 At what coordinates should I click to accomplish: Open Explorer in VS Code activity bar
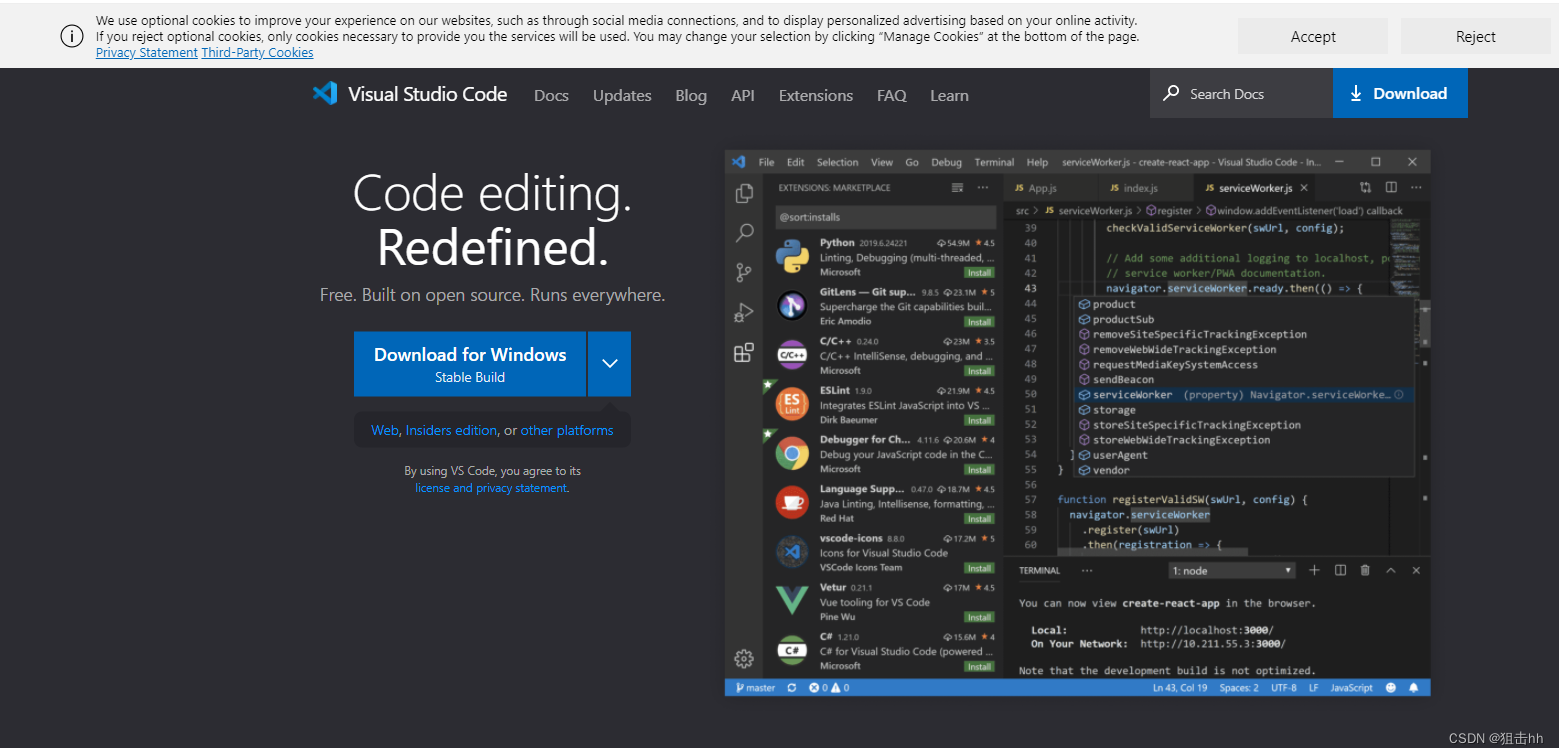click(744, 193)
